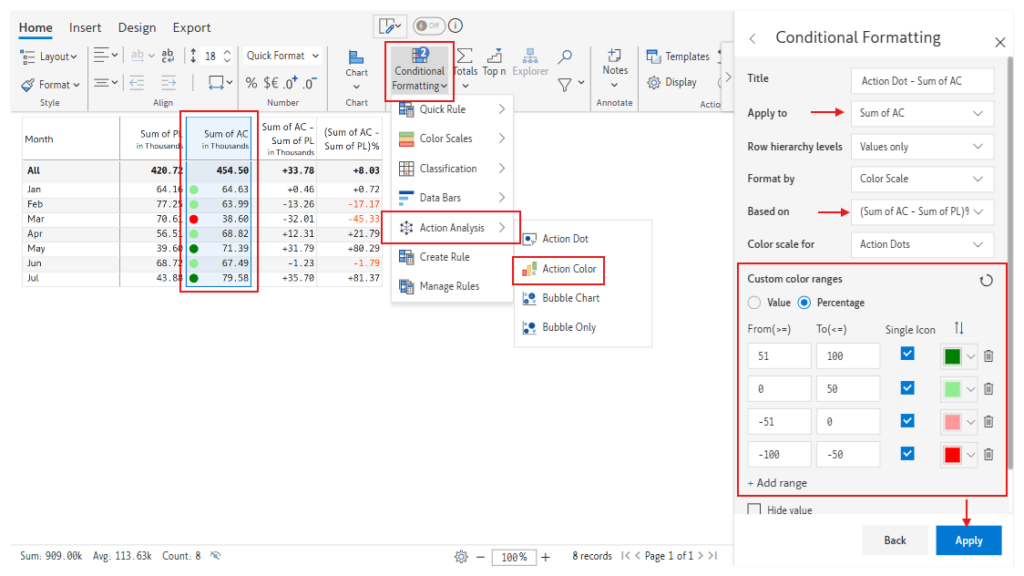Expand ribbon with the right chevron

728,77
